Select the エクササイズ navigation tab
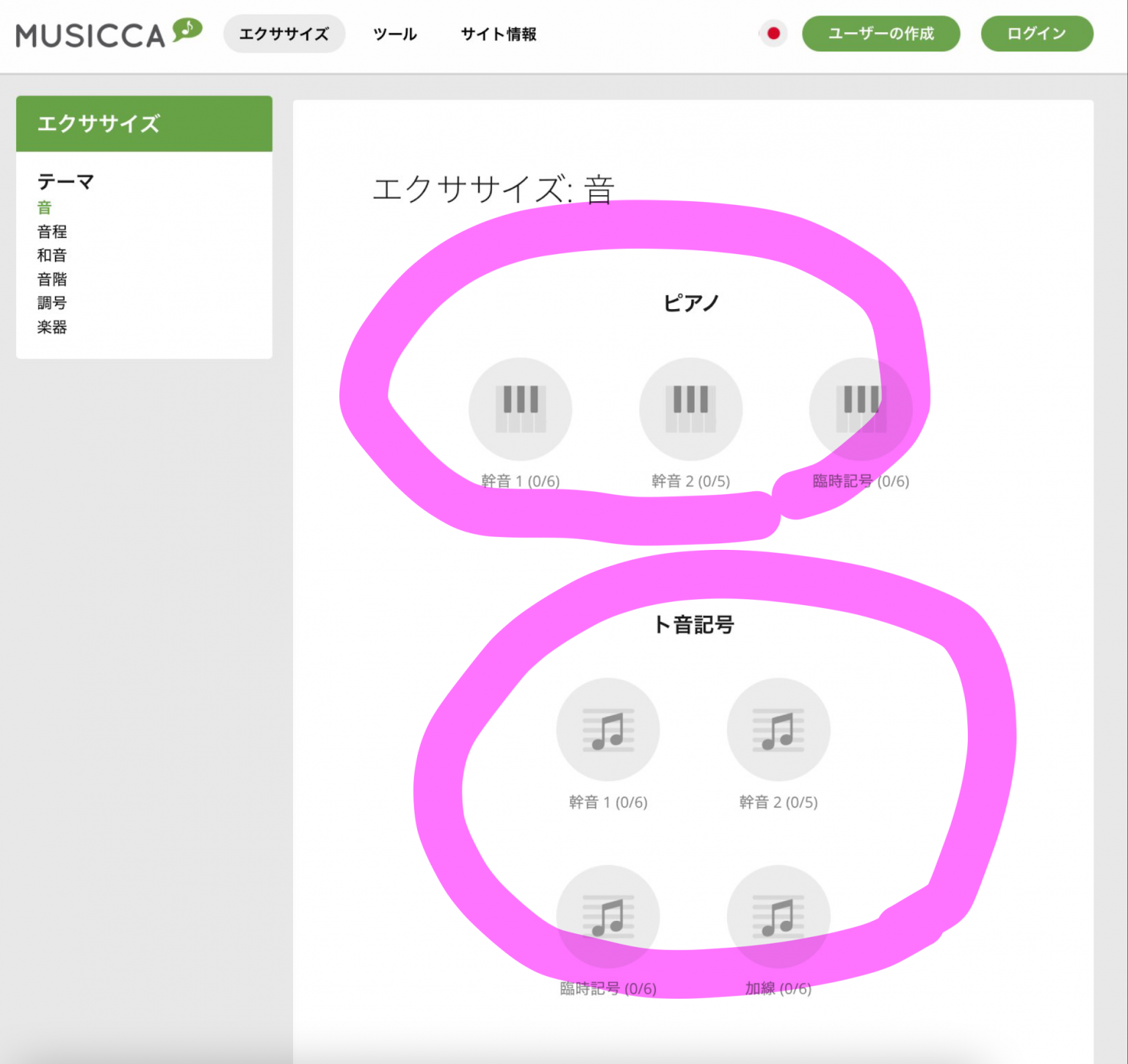The image size is (1128, 1064). 283,33
